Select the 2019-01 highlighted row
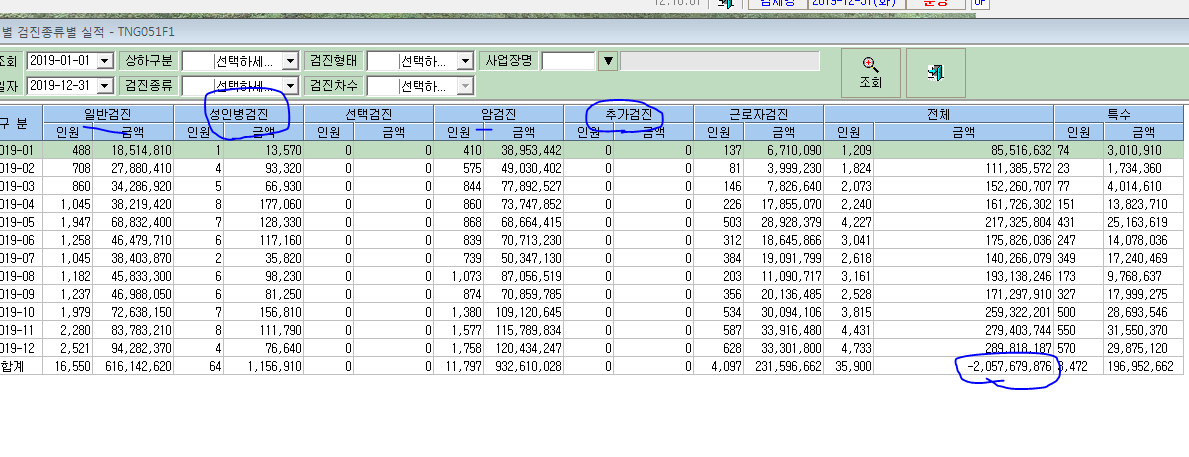 (591, 150)
